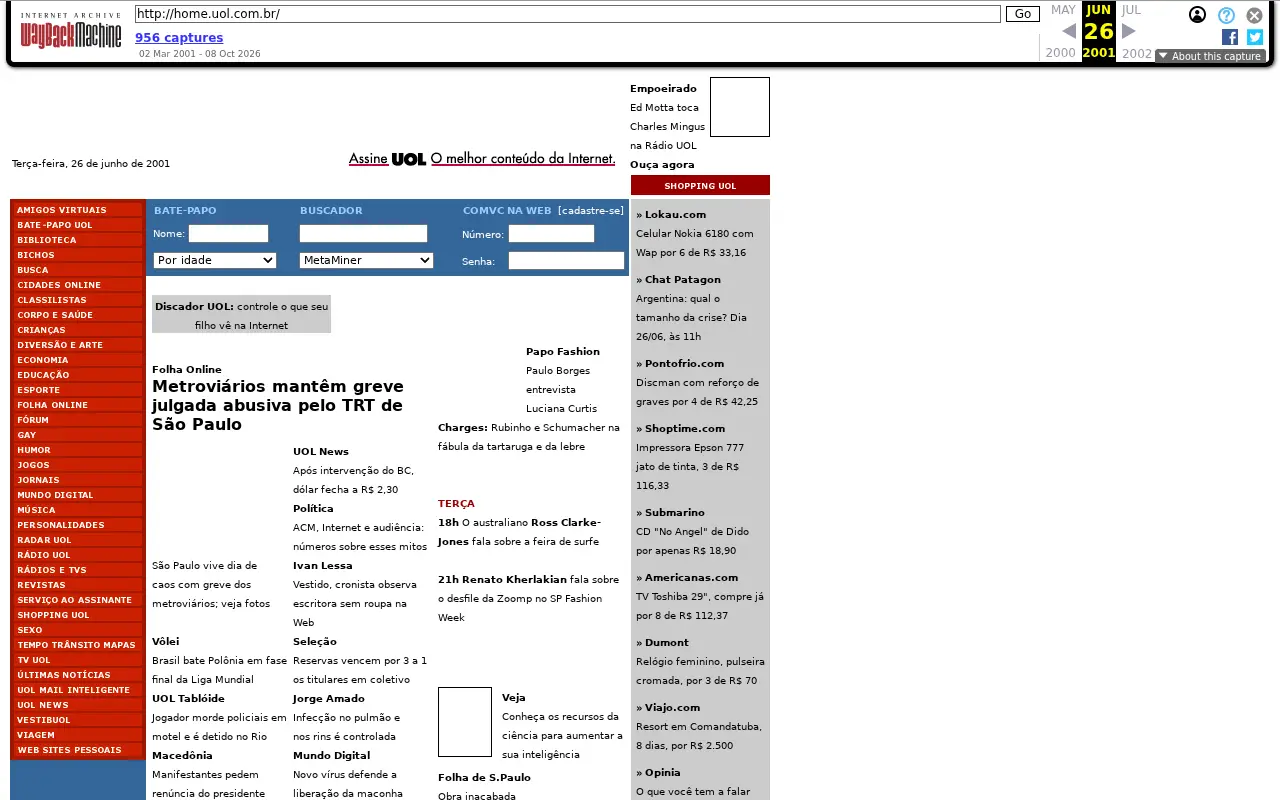Open the Papo Fashion link
This screenshot has width=1280, height=800.
pos(563,352)
